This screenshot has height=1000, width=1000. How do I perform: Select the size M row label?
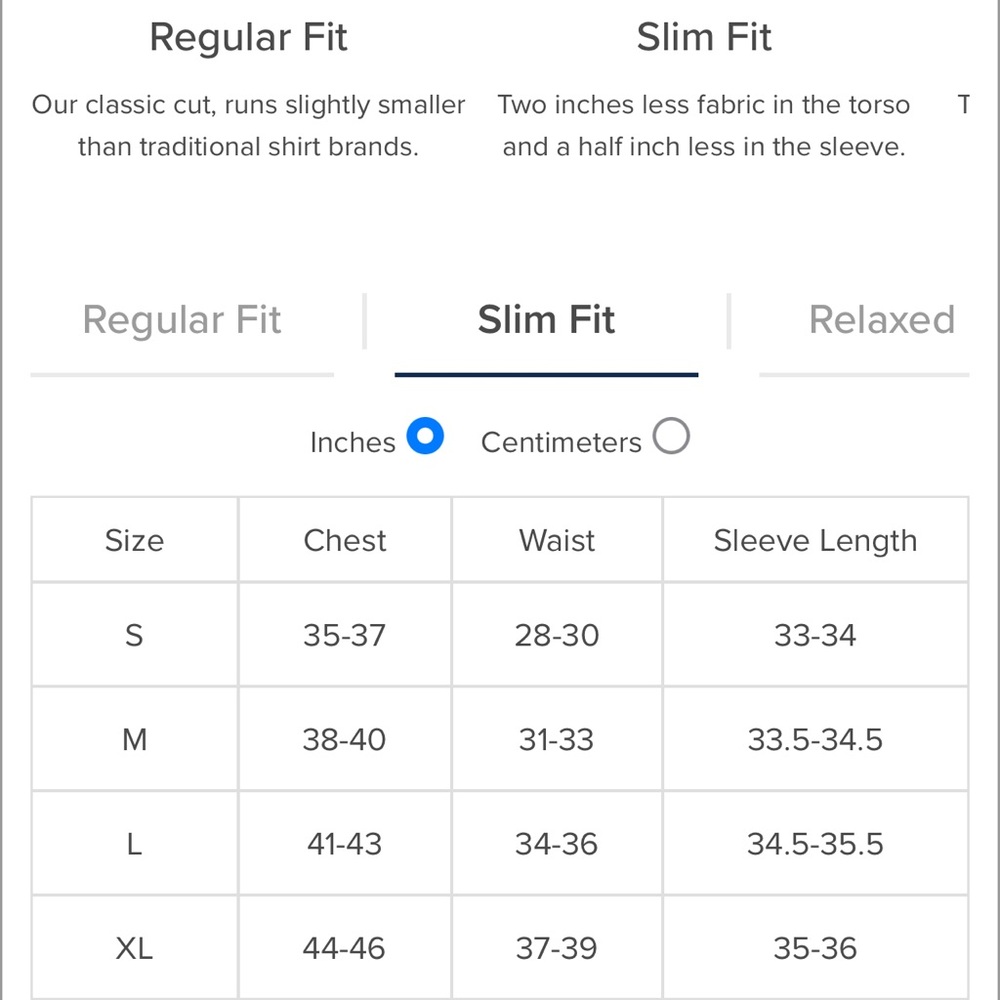pyautogui.click(x=135, y=740)
